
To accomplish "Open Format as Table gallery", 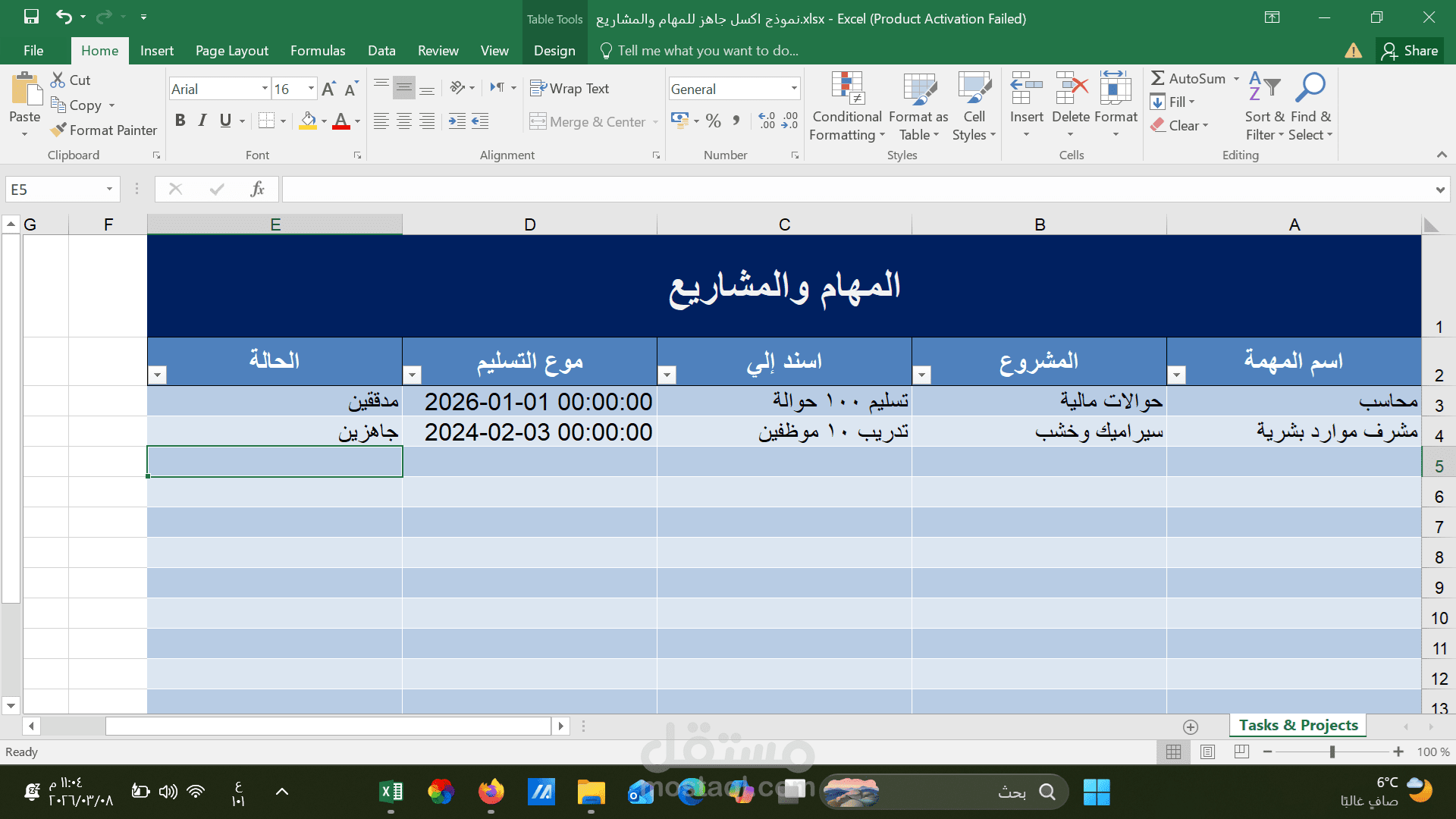I will pyautogui.click(x=918, y=106).
